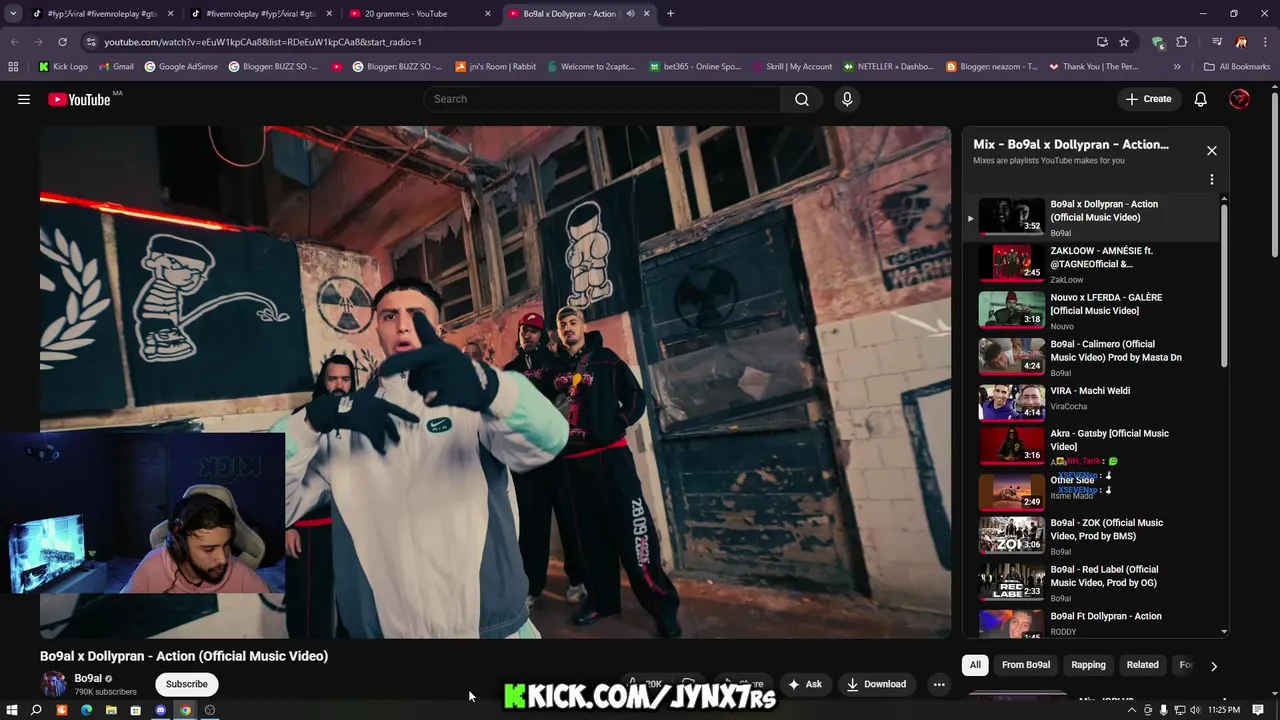Open a new browser tab
This screenshot has width=1280, height=720.
click(670, 14)
